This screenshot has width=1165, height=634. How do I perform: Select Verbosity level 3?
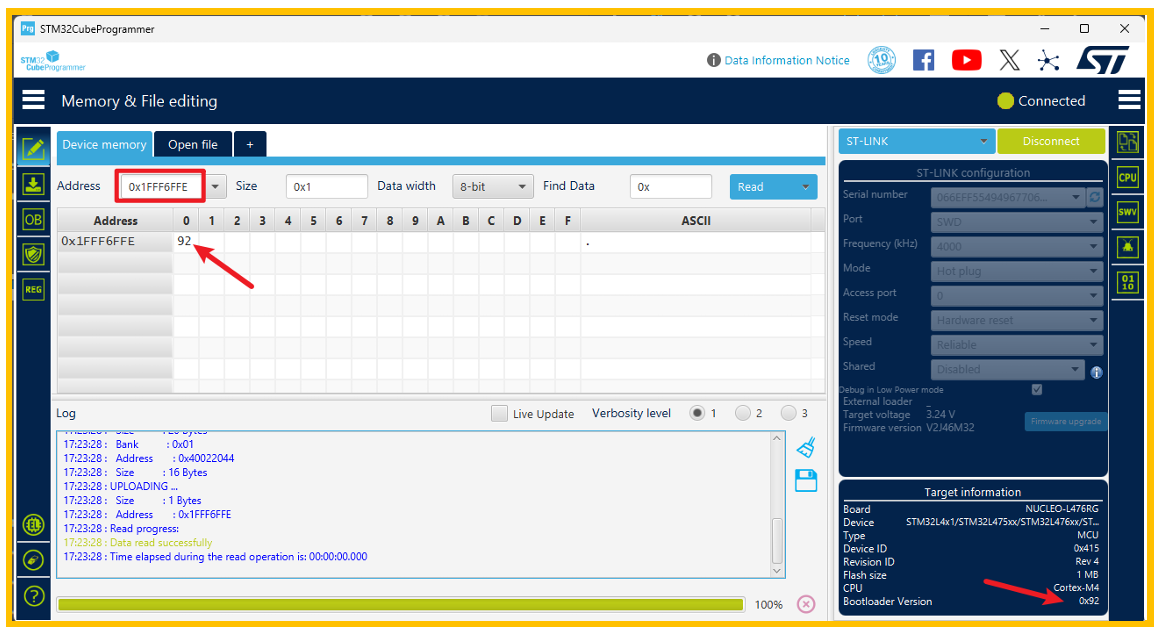point(788,413)
